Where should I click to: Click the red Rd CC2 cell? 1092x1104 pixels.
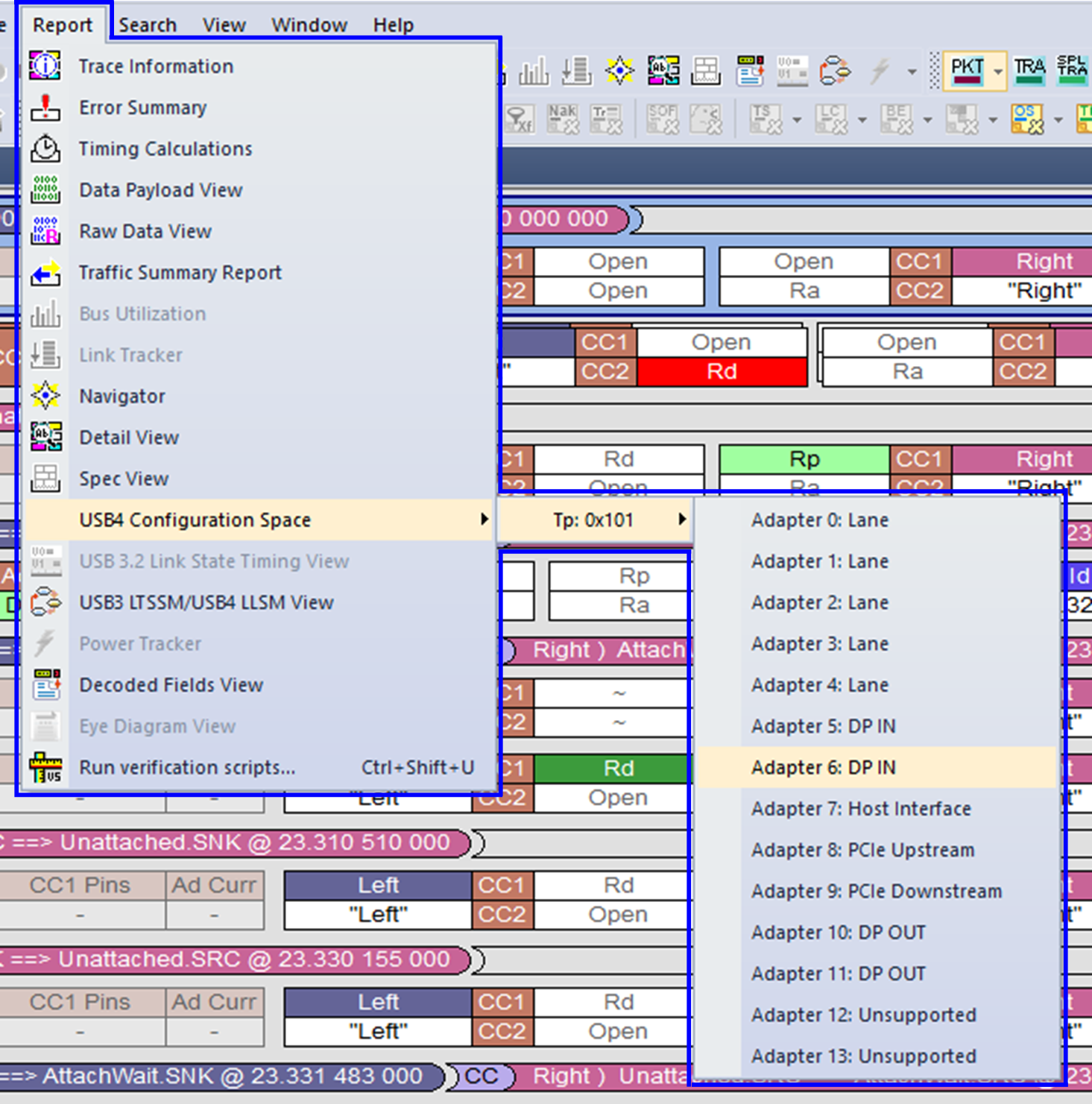722,371
